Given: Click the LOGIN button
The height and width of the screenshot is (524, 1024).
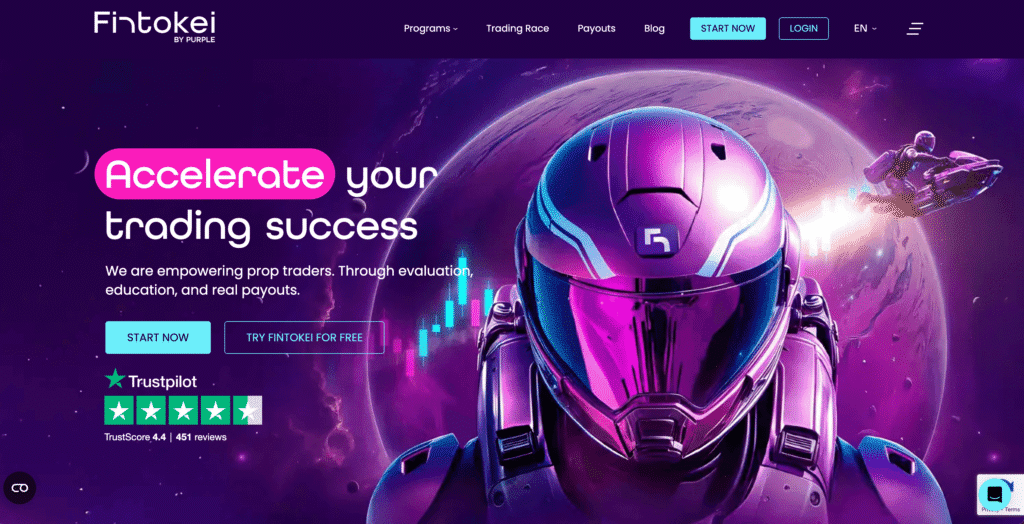Looking at the screenshot, I should 803,29.
